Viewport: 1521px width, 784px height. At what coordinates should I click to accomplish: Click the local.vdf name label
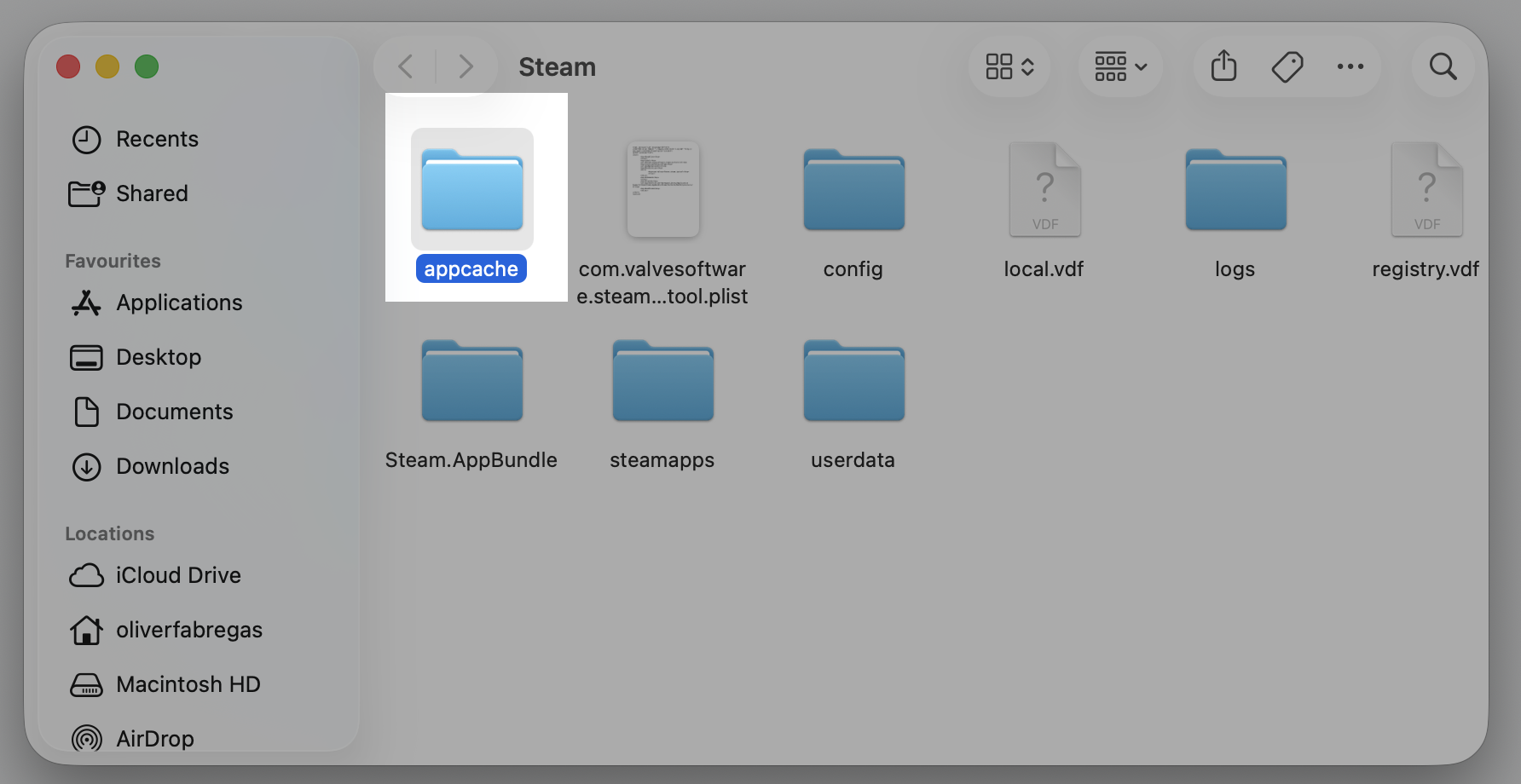(x=1044, y=269)
